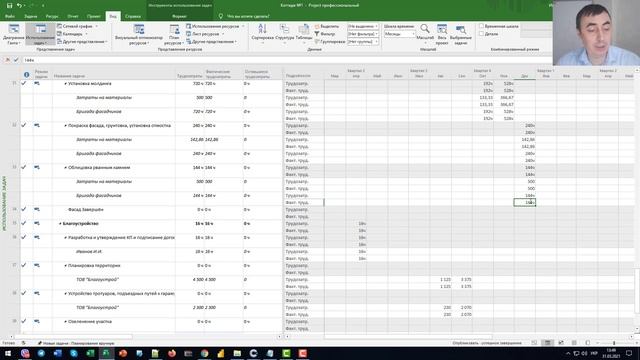This screenshot has width=640, height=360.
Task: Click Другие представления in task views
Action: 82,42
